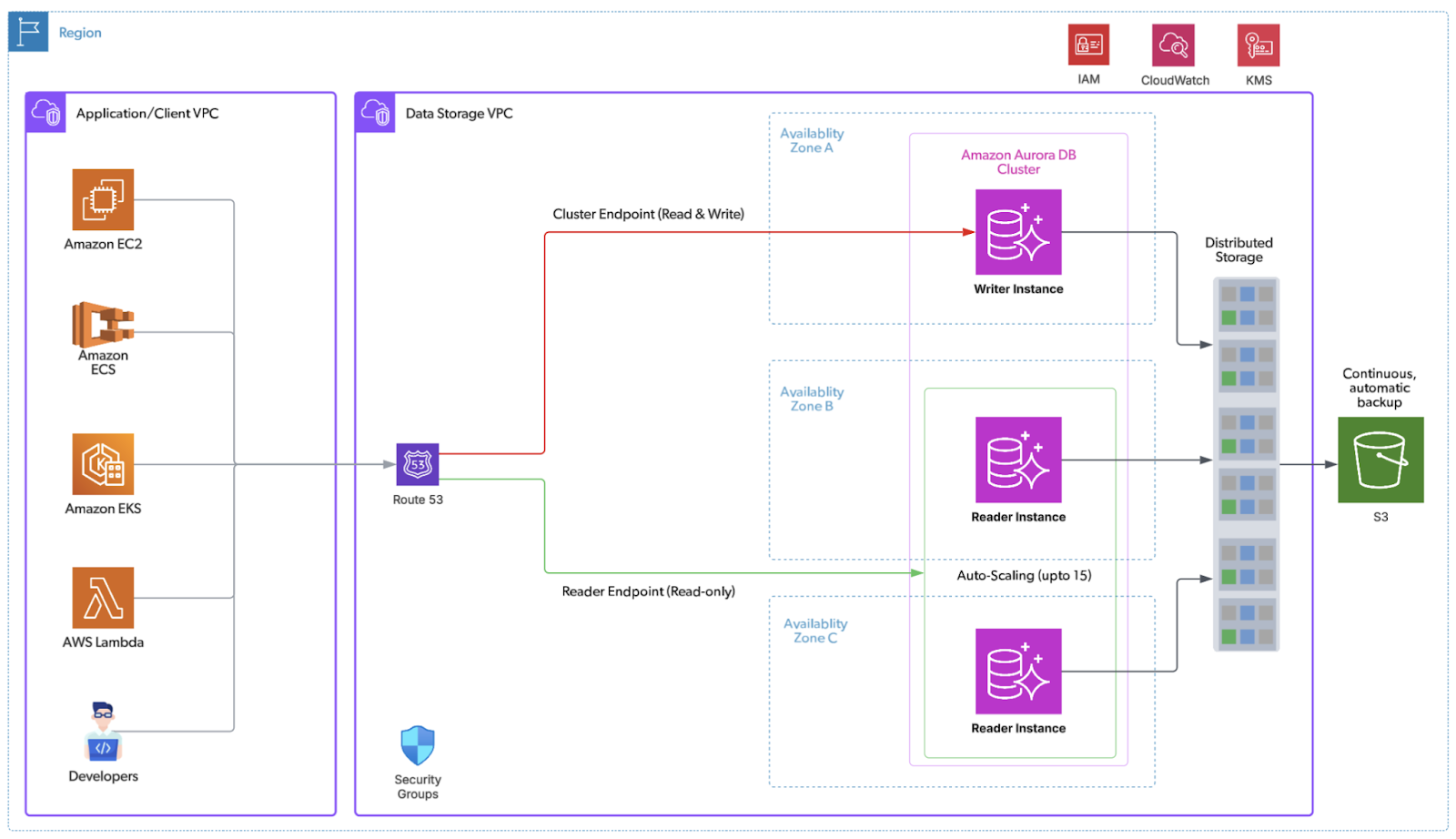
Task: Select the KMS service icon
Action: [x=1259, y=45]
